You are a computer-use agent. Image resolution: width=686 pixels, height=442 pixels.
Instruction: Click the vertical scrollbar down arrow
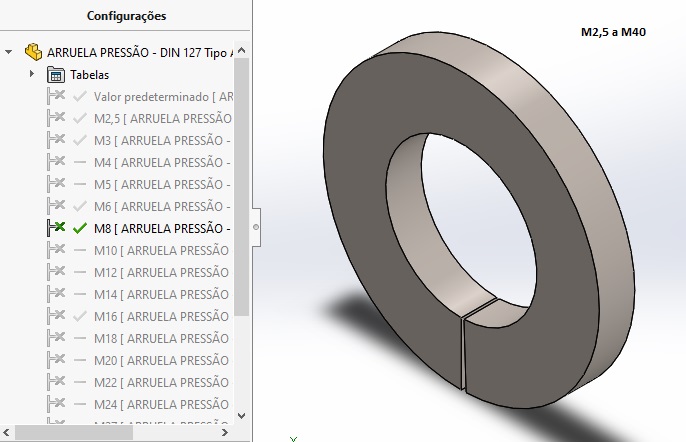click(242, 415)
